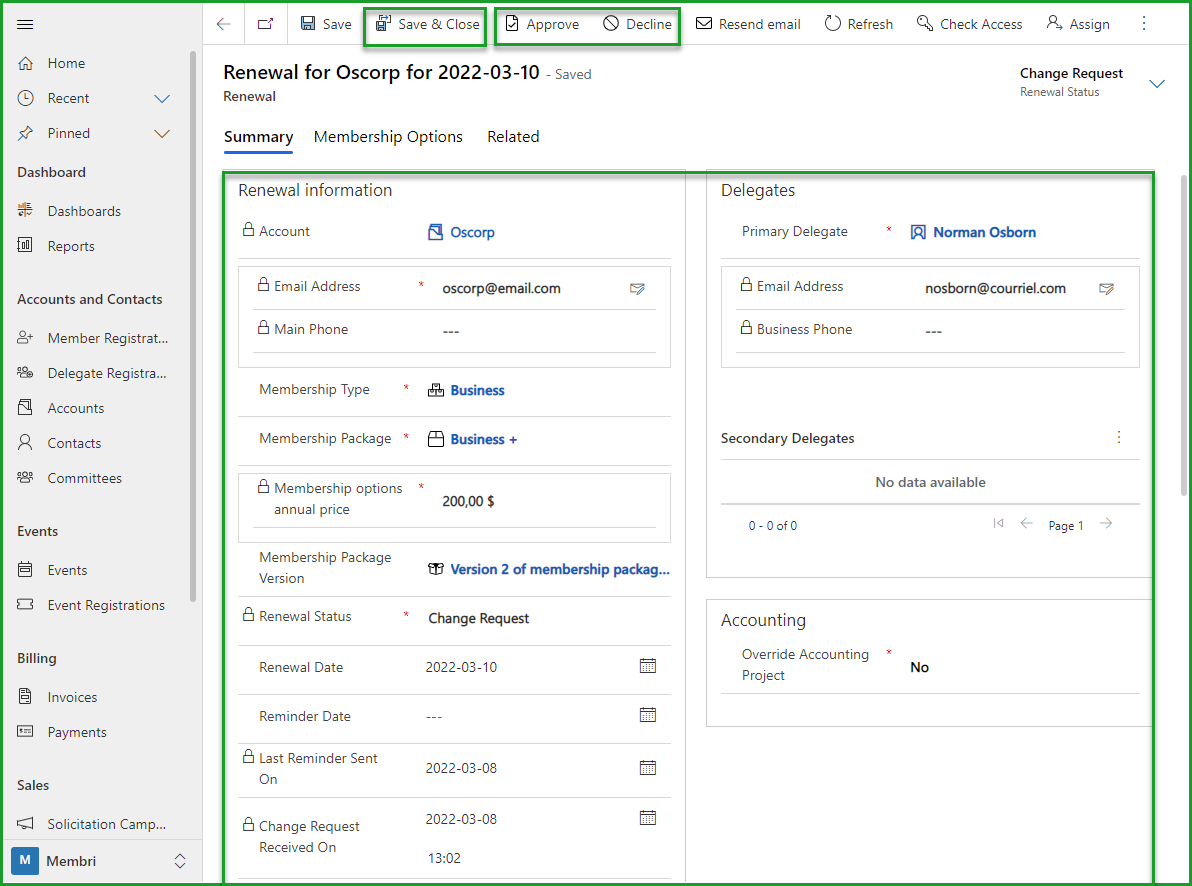Open the Renewal Date calendar picker
The width and height of the screenshot is (1192, 886).
pyautogui.click(x=648, y=666)
